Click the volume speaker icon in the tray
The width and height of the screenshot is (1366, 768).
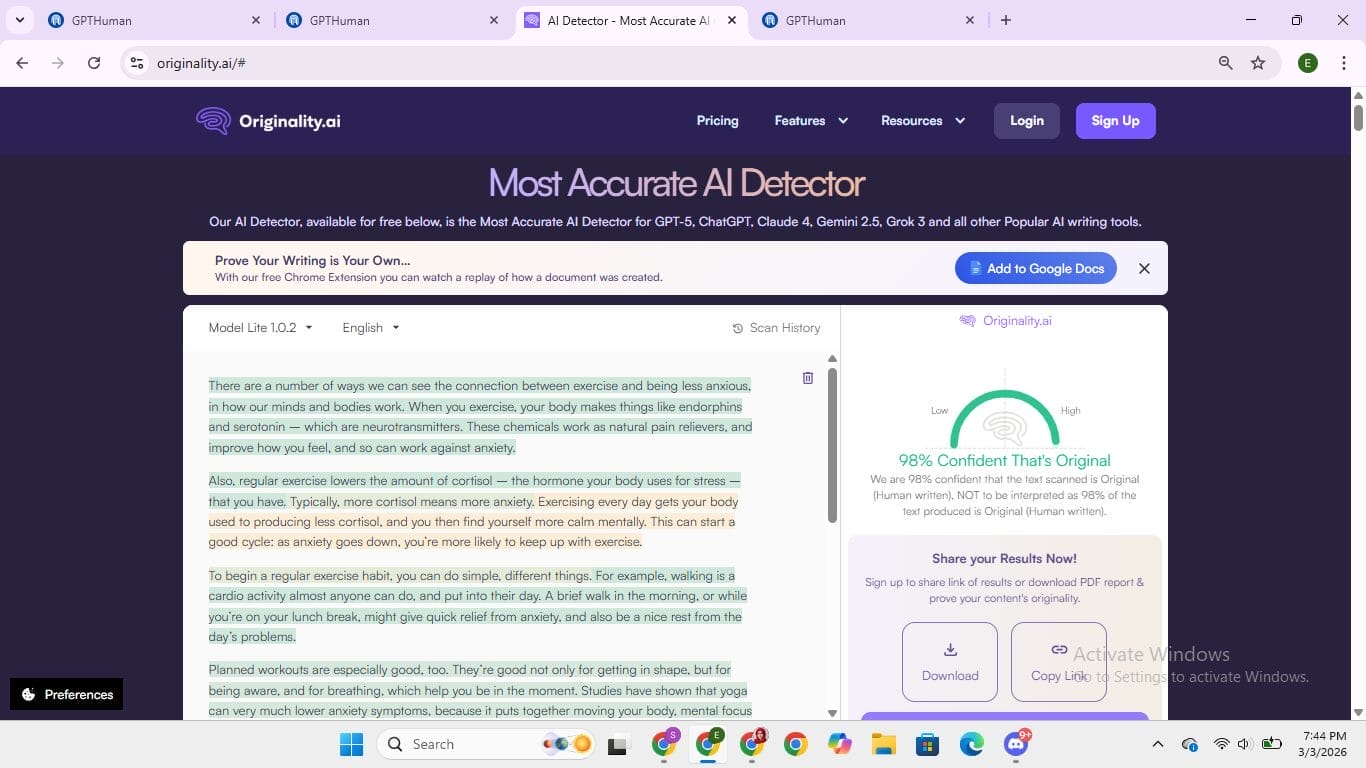point(1244,744)
